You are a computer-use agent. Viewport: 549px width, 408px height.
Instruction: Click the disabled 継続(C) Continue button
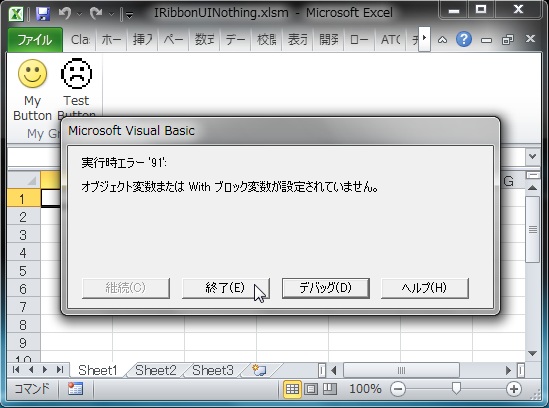[x=126, y=288]
